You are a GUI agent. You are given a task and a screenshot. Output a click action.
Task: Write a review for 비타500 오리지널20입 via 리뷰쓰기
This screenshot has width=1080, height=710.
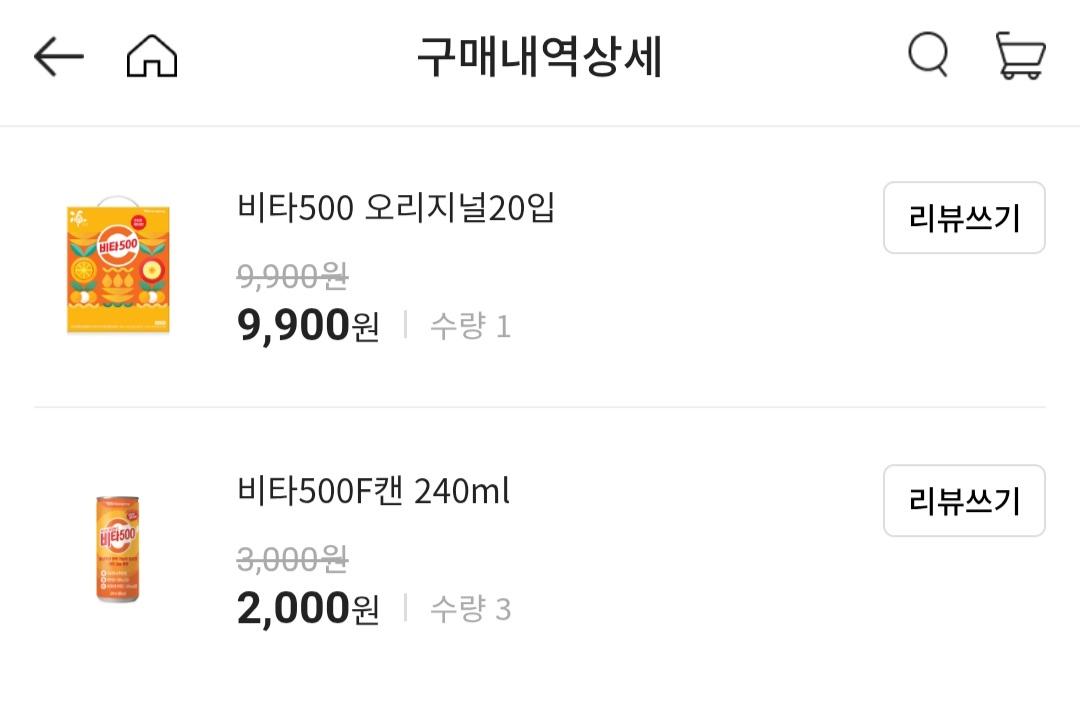point(963,218)
